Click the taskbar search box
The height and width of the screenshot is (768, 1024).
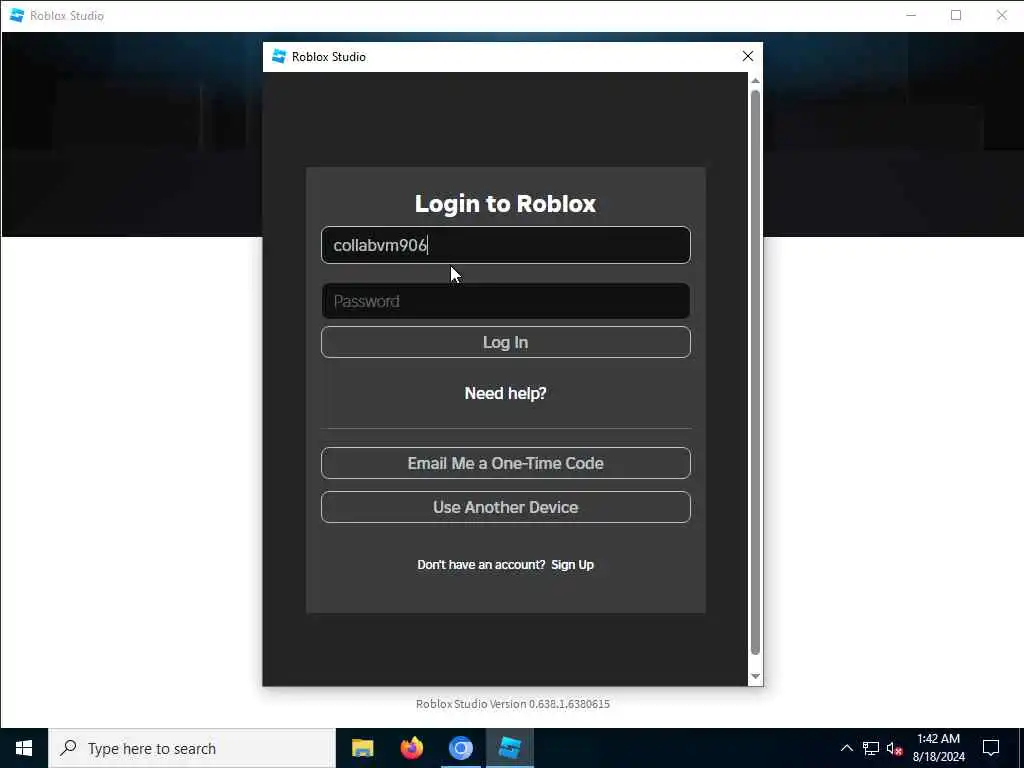tap(192, 748)
